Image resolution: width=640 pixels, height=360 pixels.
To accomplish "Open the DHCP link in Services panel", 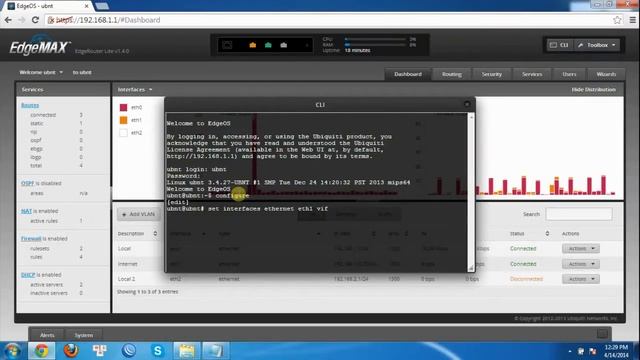I will click(28, 275).
